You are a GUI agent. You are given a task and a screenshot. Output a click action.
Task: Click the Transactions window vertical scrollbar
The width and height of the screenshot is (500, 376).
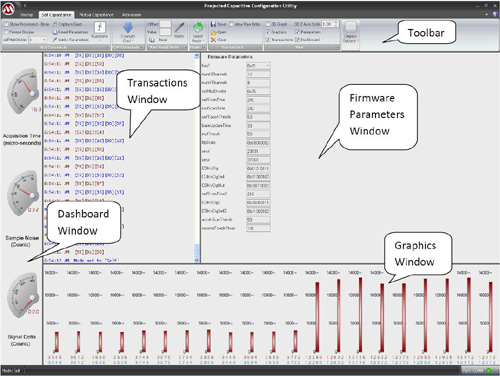(x=197, y=158)
